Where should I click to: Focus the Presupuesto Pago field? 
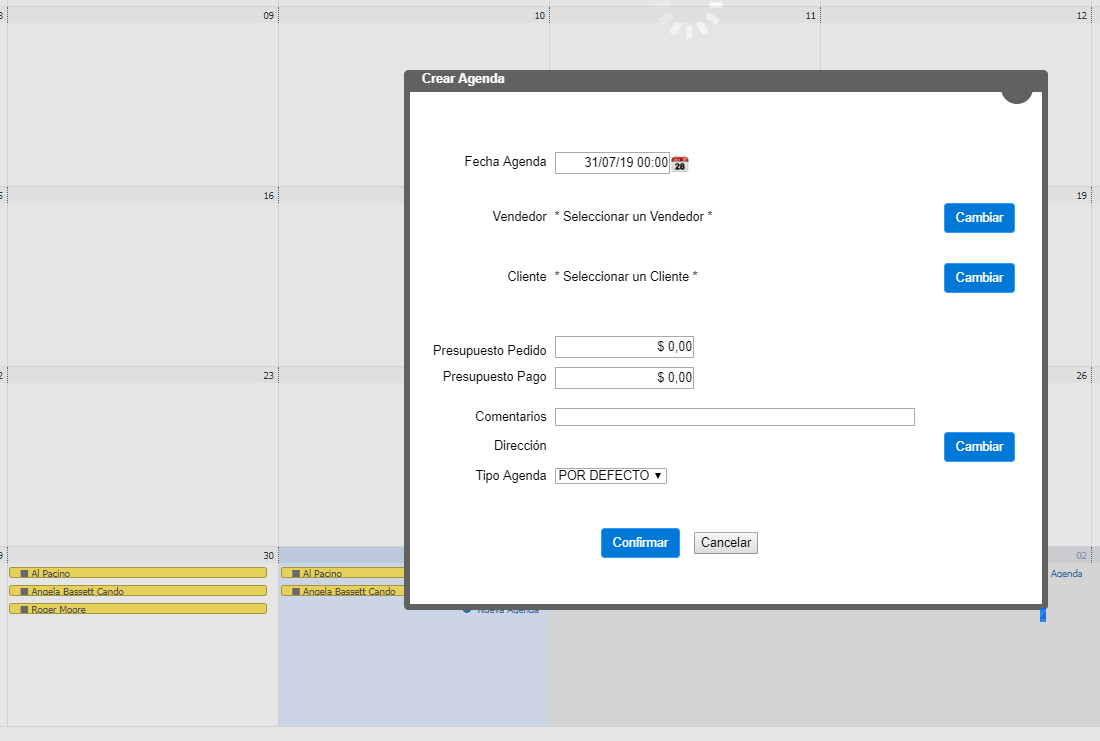pyautogui.click(x=624, y=378)
